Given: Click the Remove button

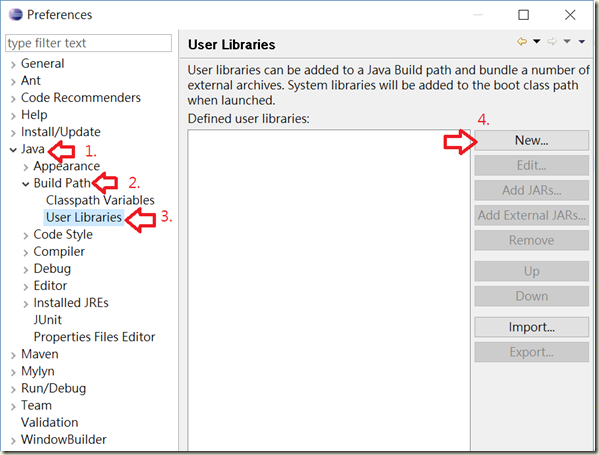Looking at the screenshot, I should (x=531, y=240).
